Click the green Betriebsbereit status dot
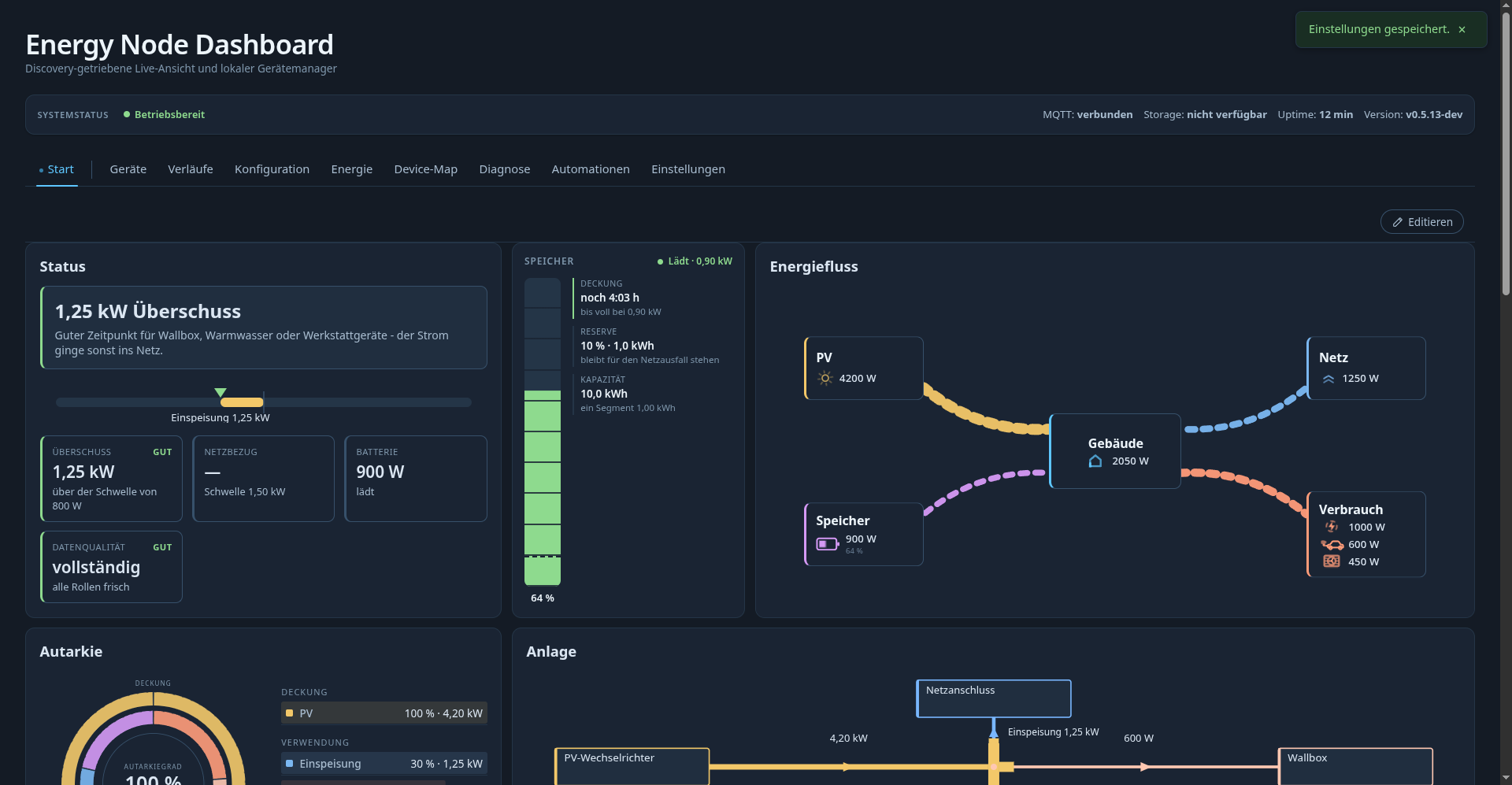The width and height of the screenshot is (1512, 785). (127, 114)
